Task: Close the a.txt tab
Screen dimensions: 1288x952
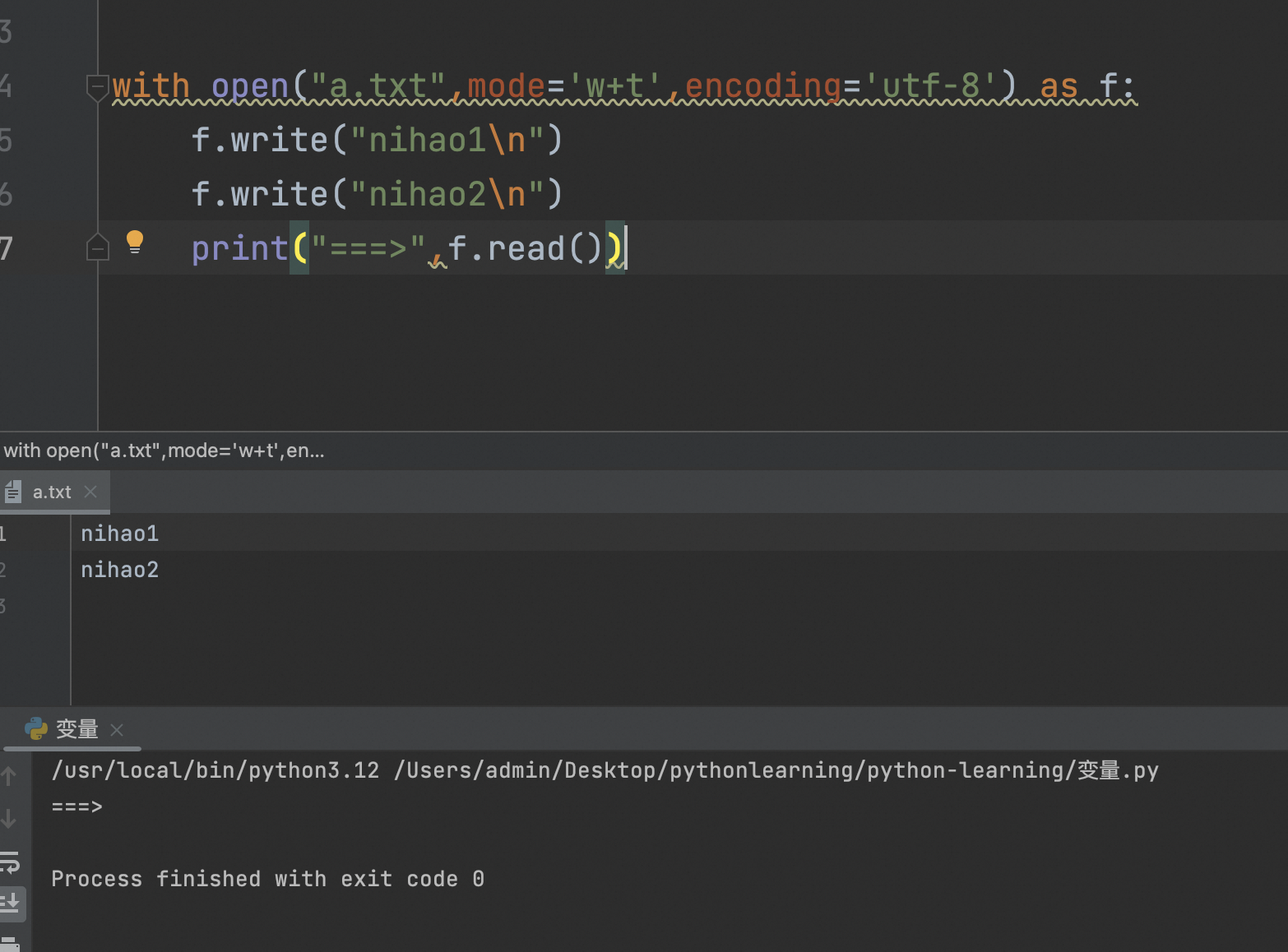Action: (x=90, y=492)
